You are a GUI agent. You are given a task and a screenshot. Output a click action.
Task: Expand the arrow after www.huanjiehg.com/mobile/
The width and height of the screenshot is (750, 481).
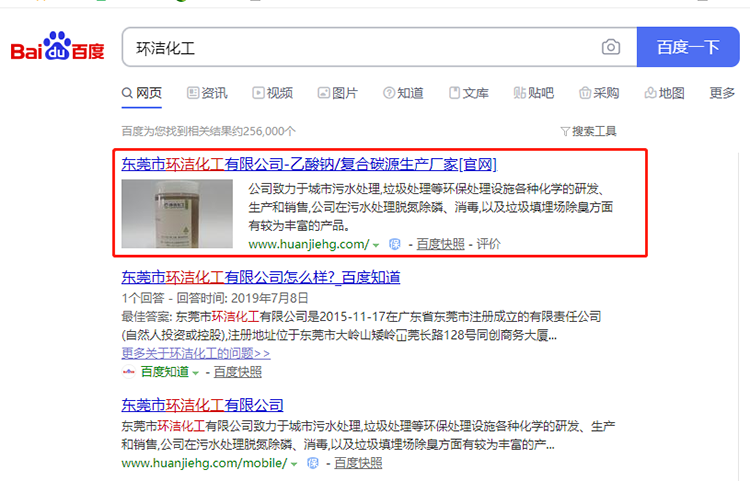click(x=295, y=464)
